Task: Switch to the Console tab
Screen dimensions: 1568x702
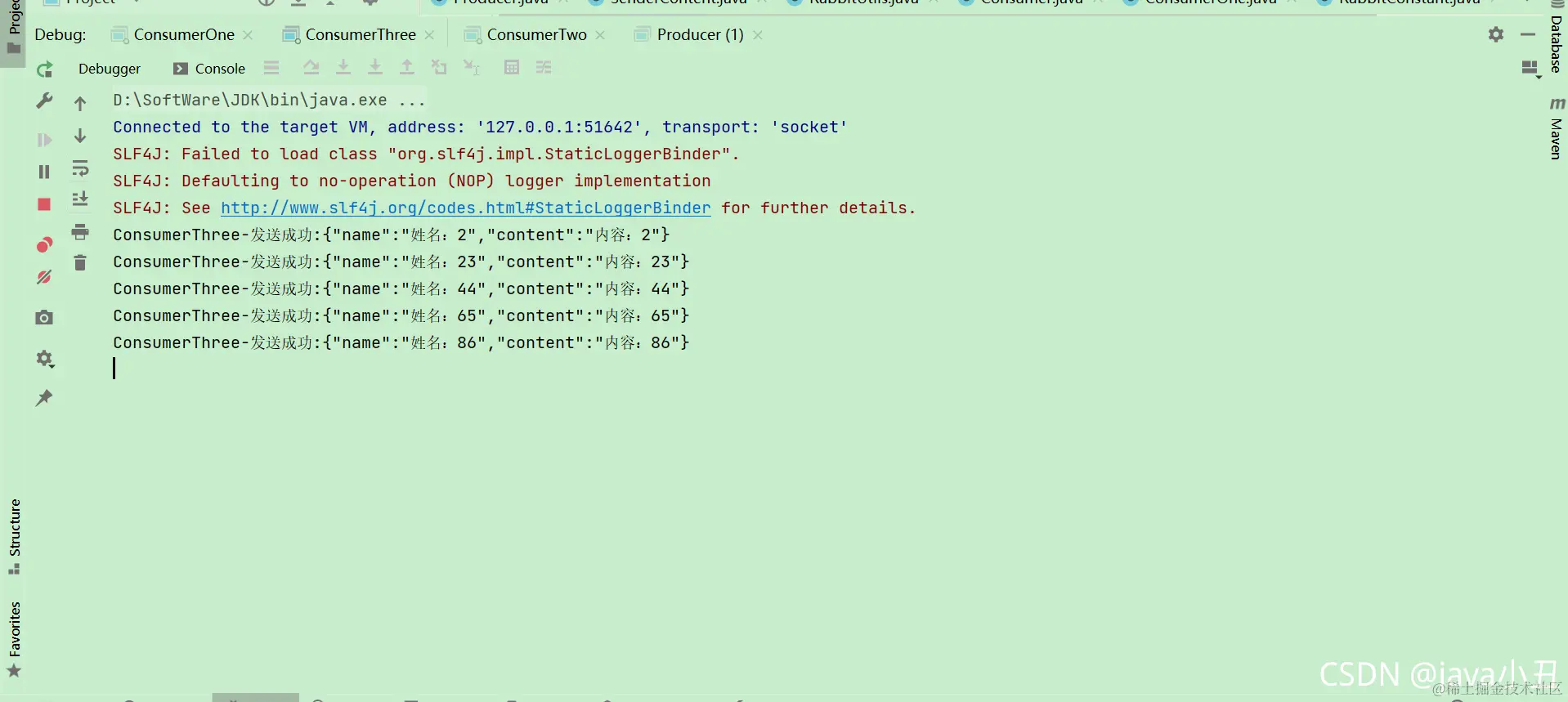Action: [209, 69]
